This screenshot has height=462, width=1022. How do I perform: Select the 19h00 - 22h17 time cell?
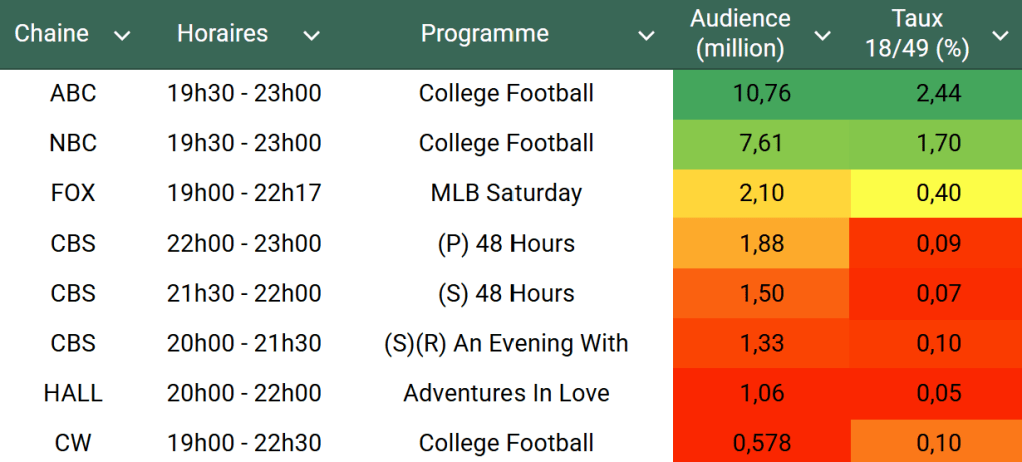coord(244,193)
